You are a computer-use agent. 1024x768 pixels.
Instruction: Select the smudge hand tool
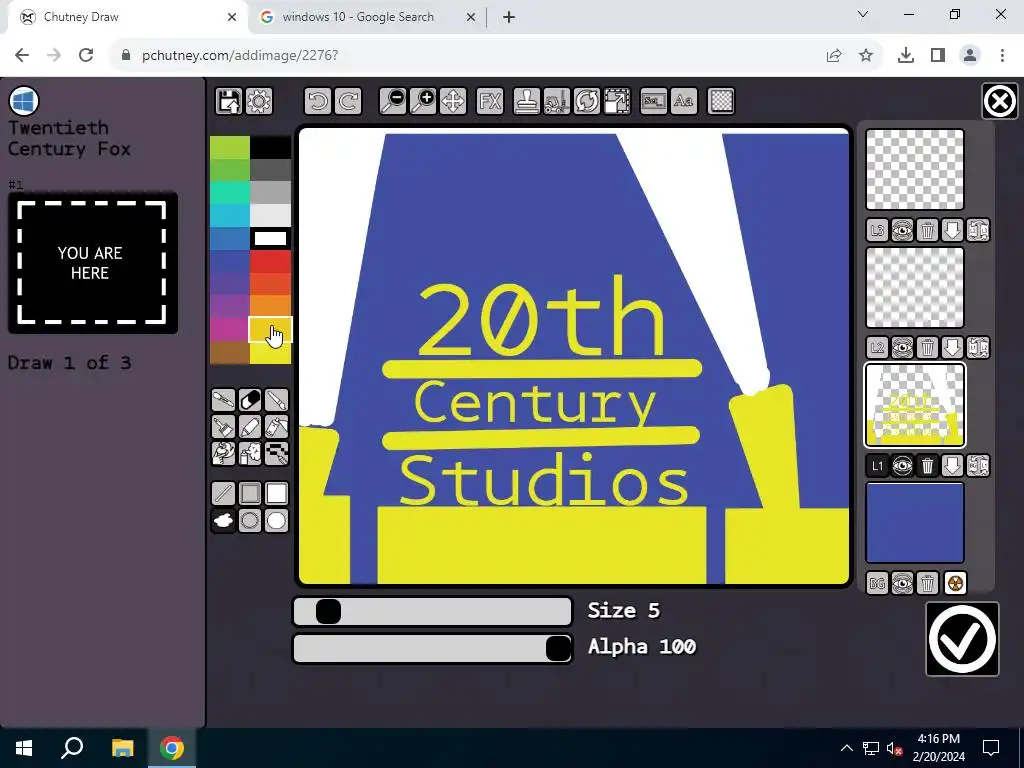point(223,453)
